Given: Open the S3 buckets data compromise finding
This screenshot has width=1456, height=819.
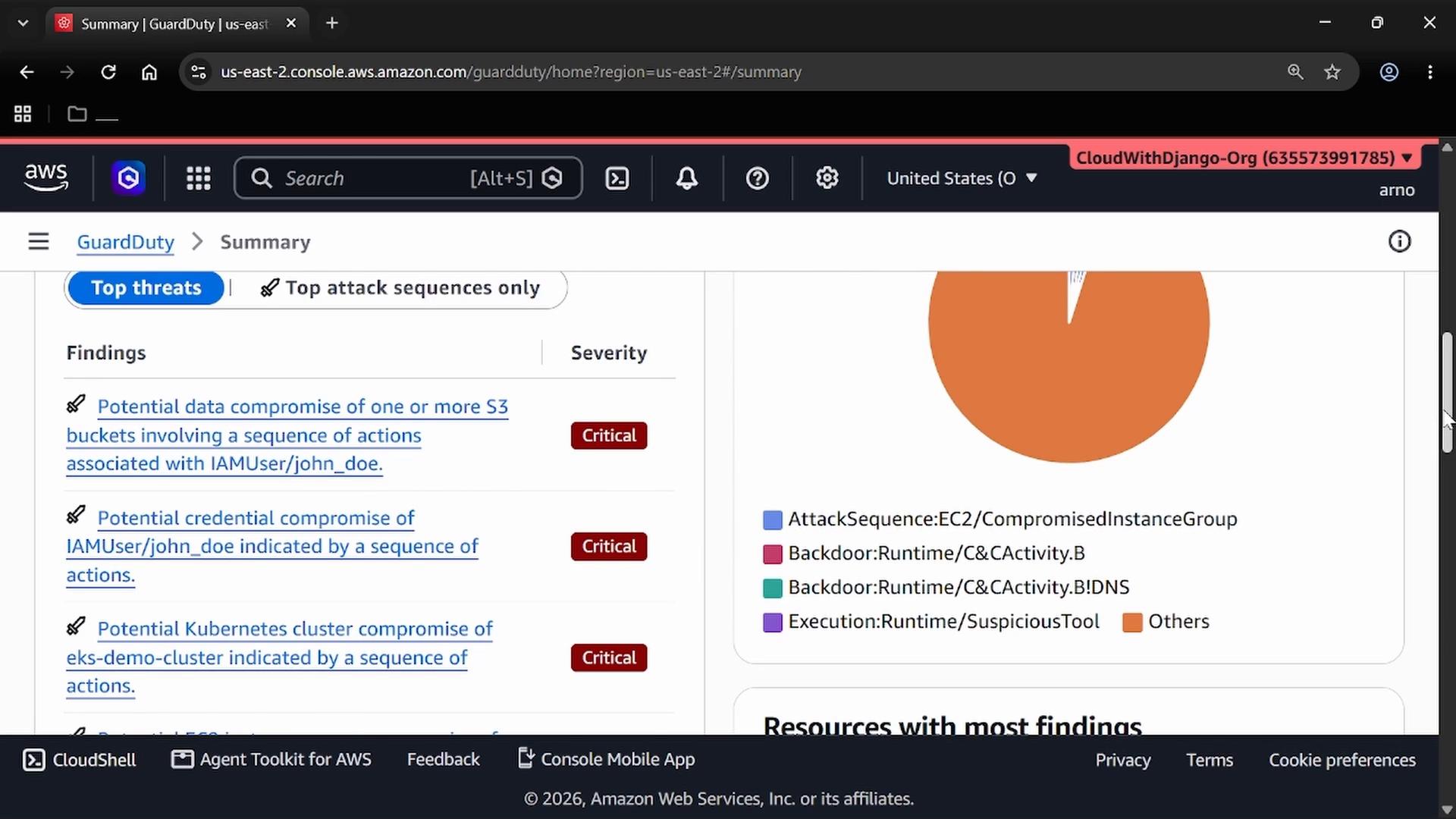Looking at the screenshot, I should pyautogui.click(x=287, y=435).
